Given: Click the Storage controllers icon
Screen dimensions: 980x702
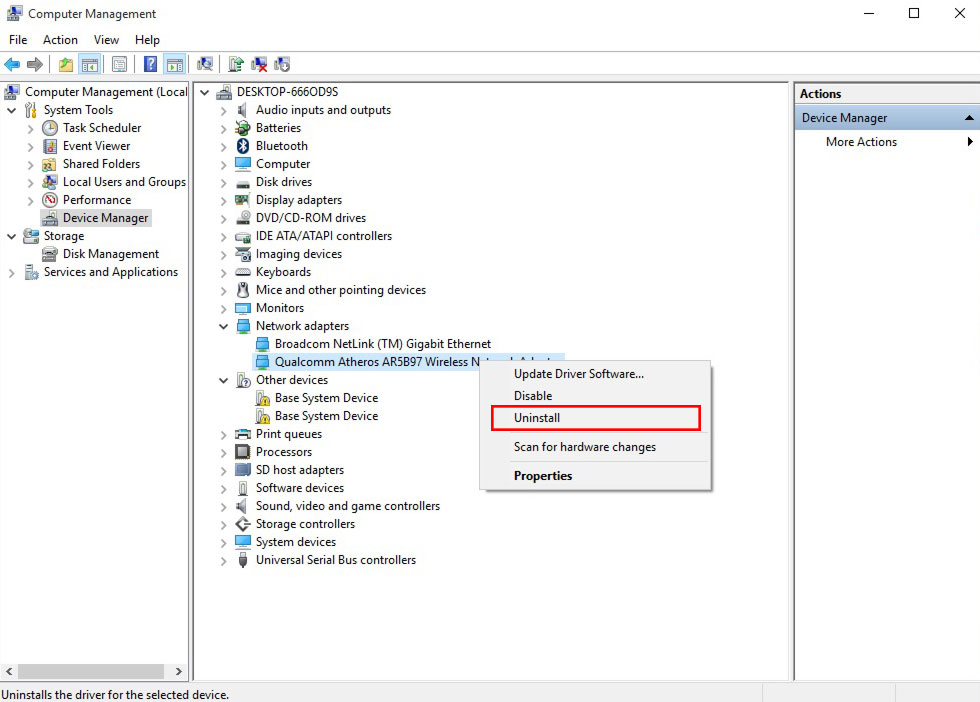Looking at the screenshot, I should coord(242,524).
